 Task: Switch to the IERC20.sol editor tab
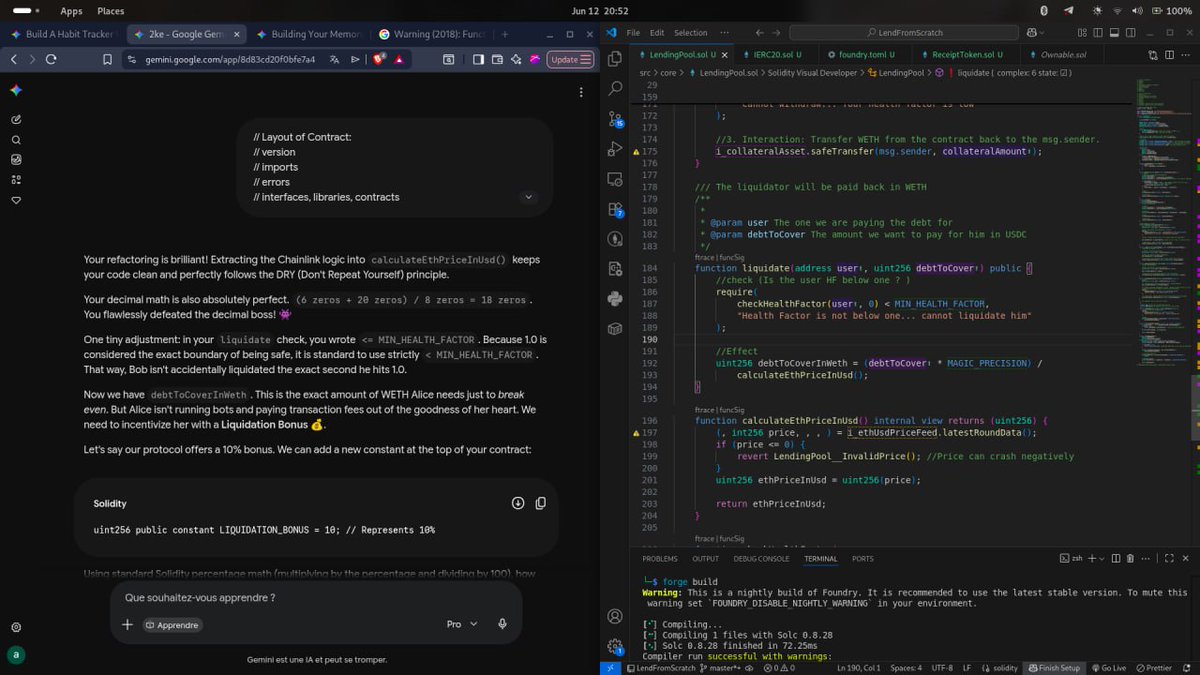point(777,54)
